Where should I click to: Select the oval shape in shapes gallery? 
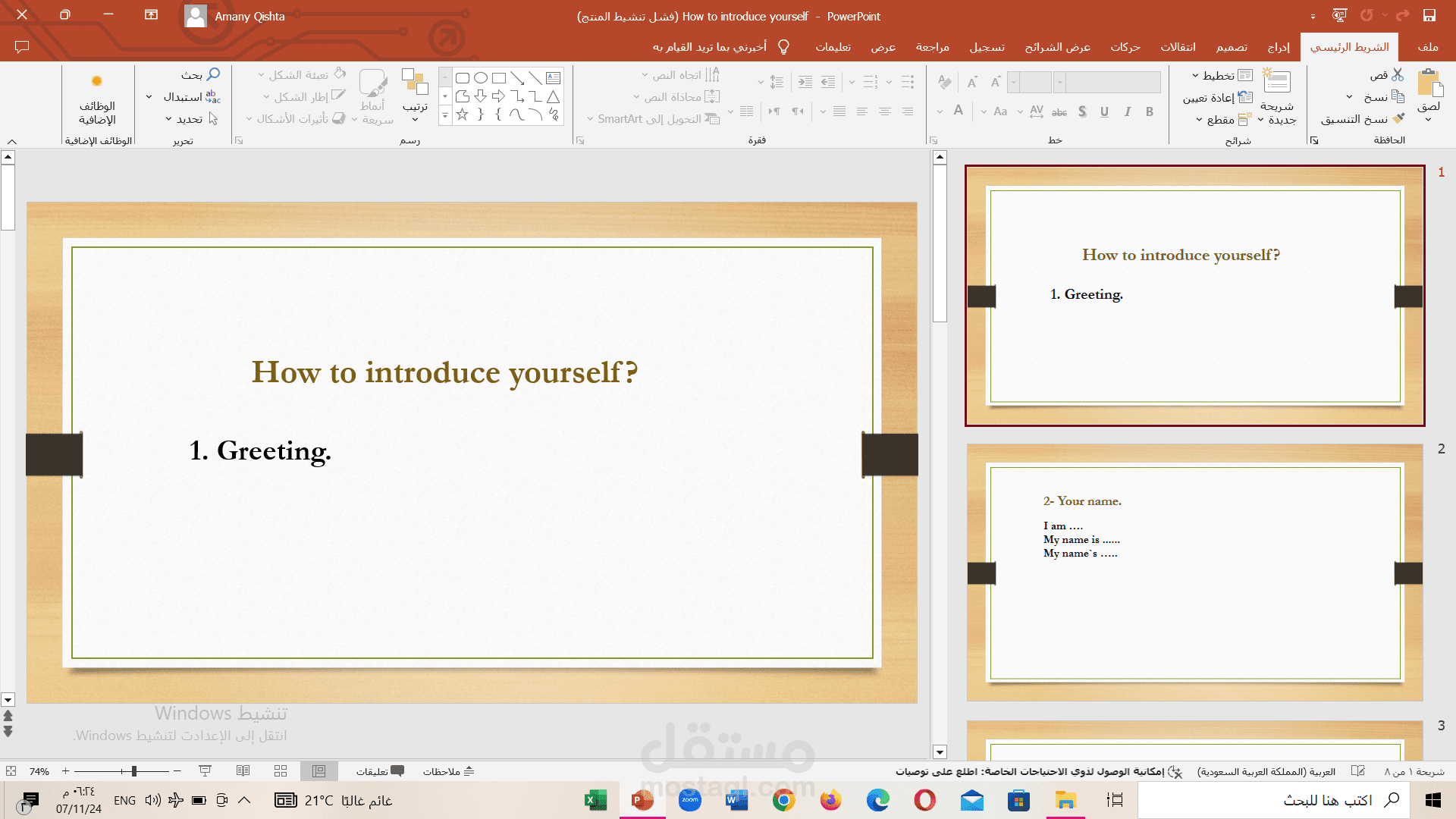481,78
